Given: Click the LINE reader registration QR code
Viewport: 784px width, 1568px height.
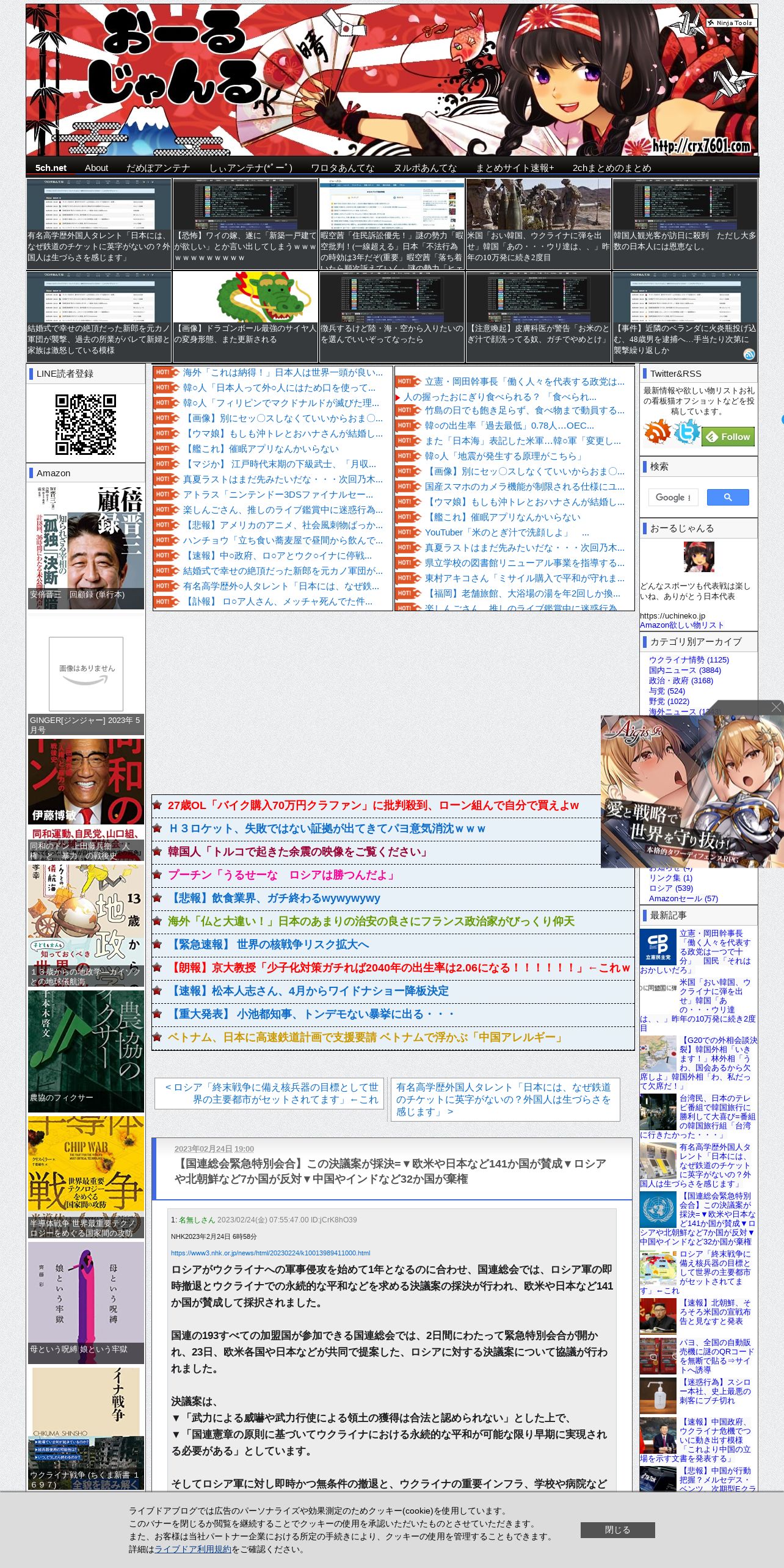Looking at the screenshot, I should 85,424.
